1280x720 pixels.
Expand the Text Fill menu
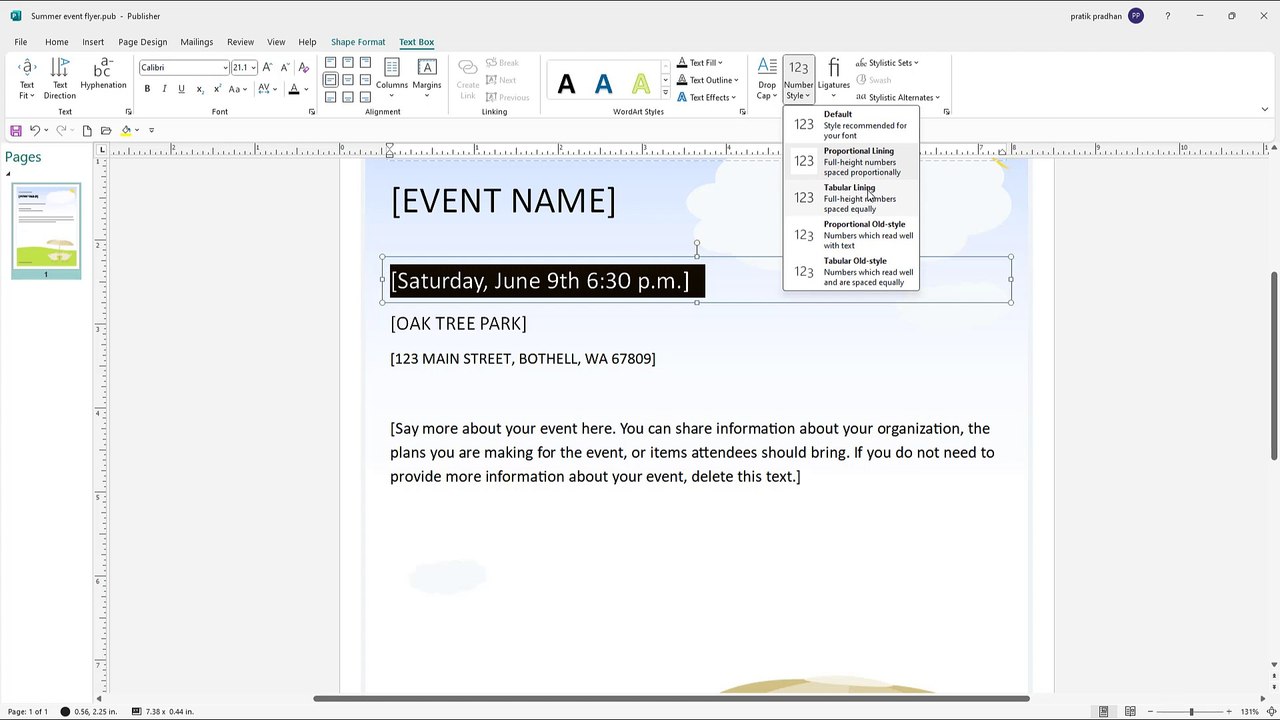699,63
